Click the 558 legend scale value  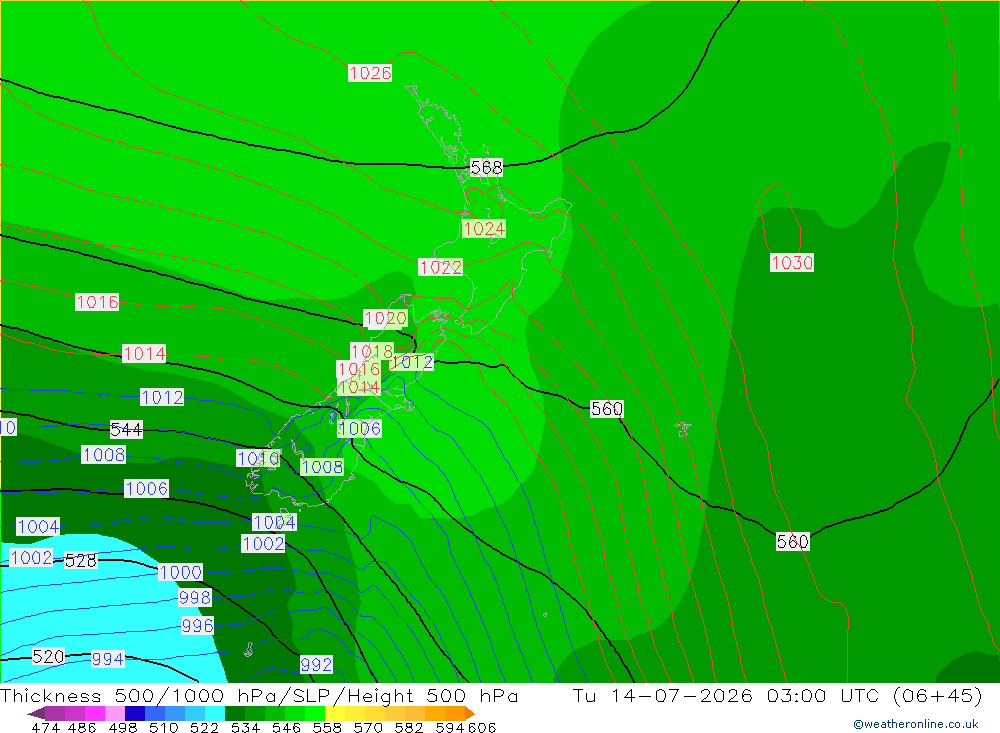[327, 727]
